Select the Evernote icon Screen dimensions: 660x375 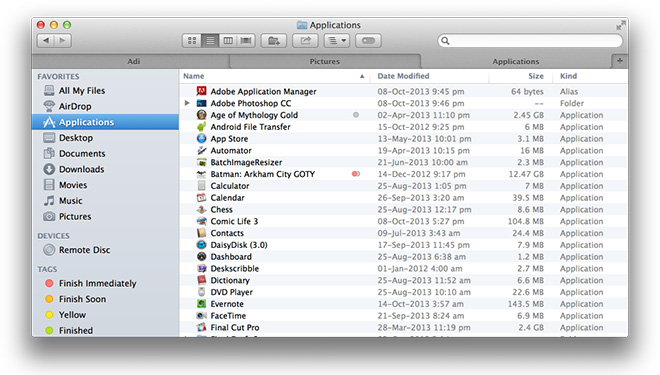pos(202,303)
